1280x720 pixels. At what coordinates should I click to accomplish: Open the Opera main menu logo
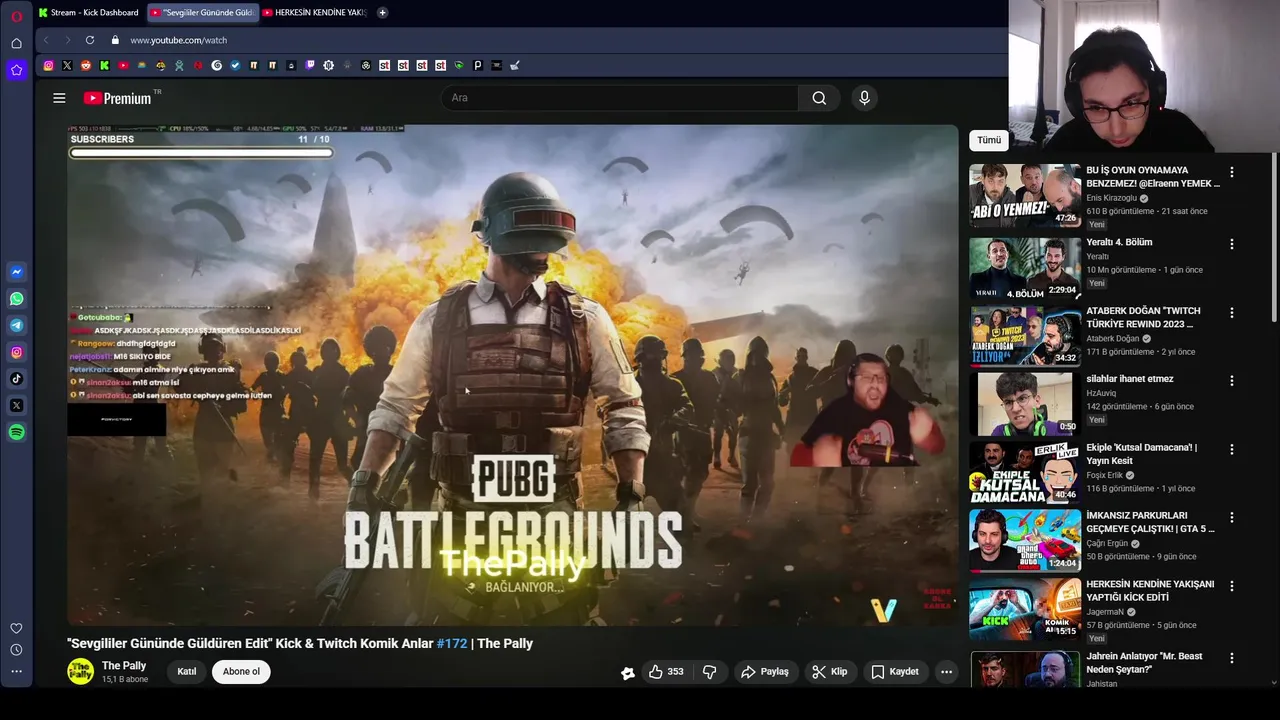[x=16, y=16]
